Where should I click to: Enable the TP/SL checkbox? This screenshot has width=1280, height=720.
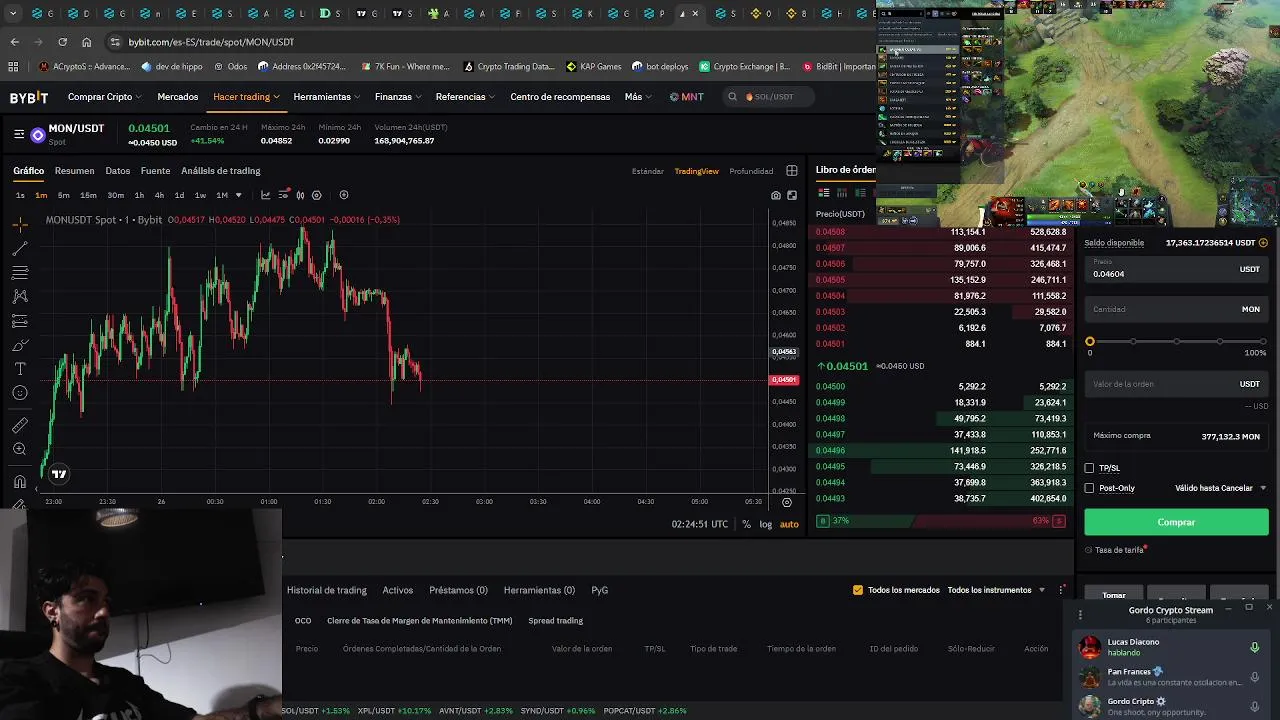(1089, 468)
